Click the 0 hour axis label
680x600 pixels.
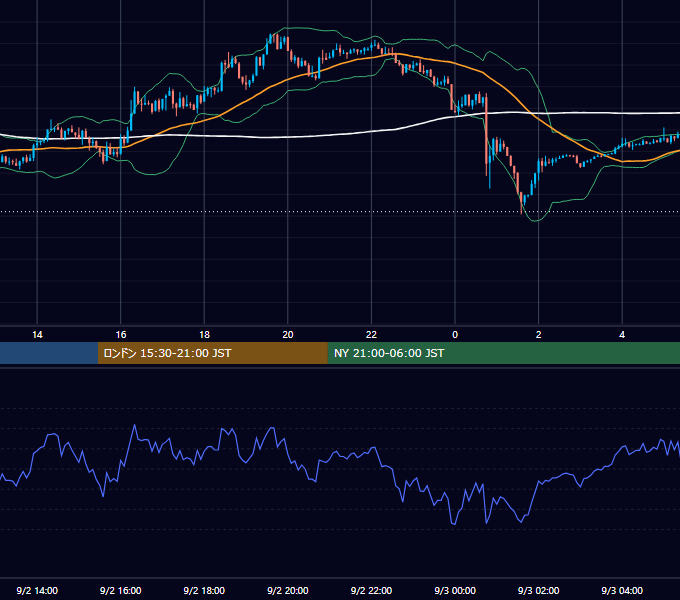coord(455,335)
